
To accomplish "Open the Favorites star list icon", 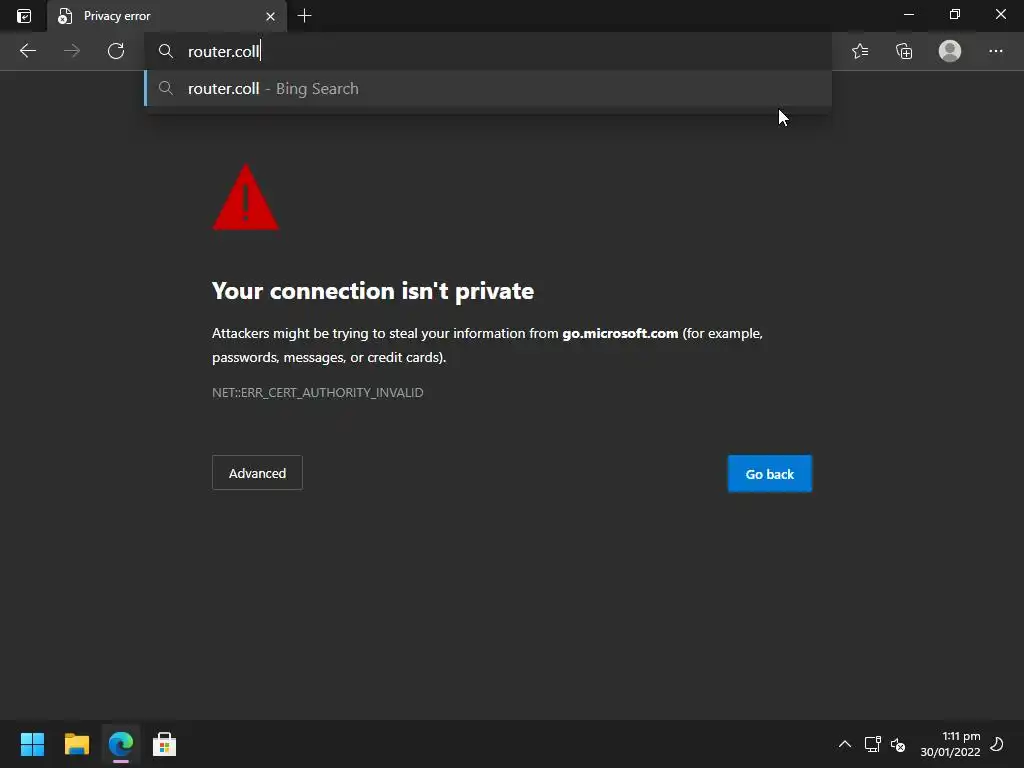I will 860,51.
